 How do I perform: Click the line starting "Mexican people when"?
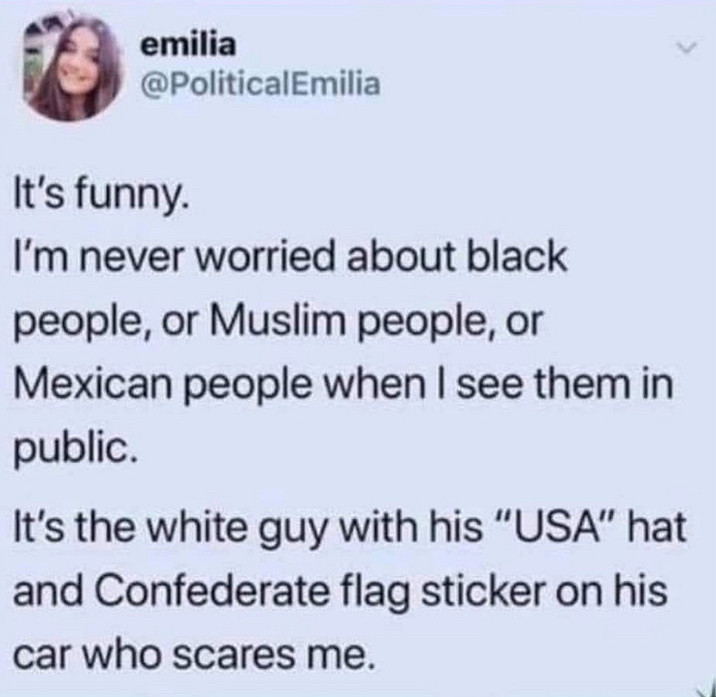[x=343, y=386]
